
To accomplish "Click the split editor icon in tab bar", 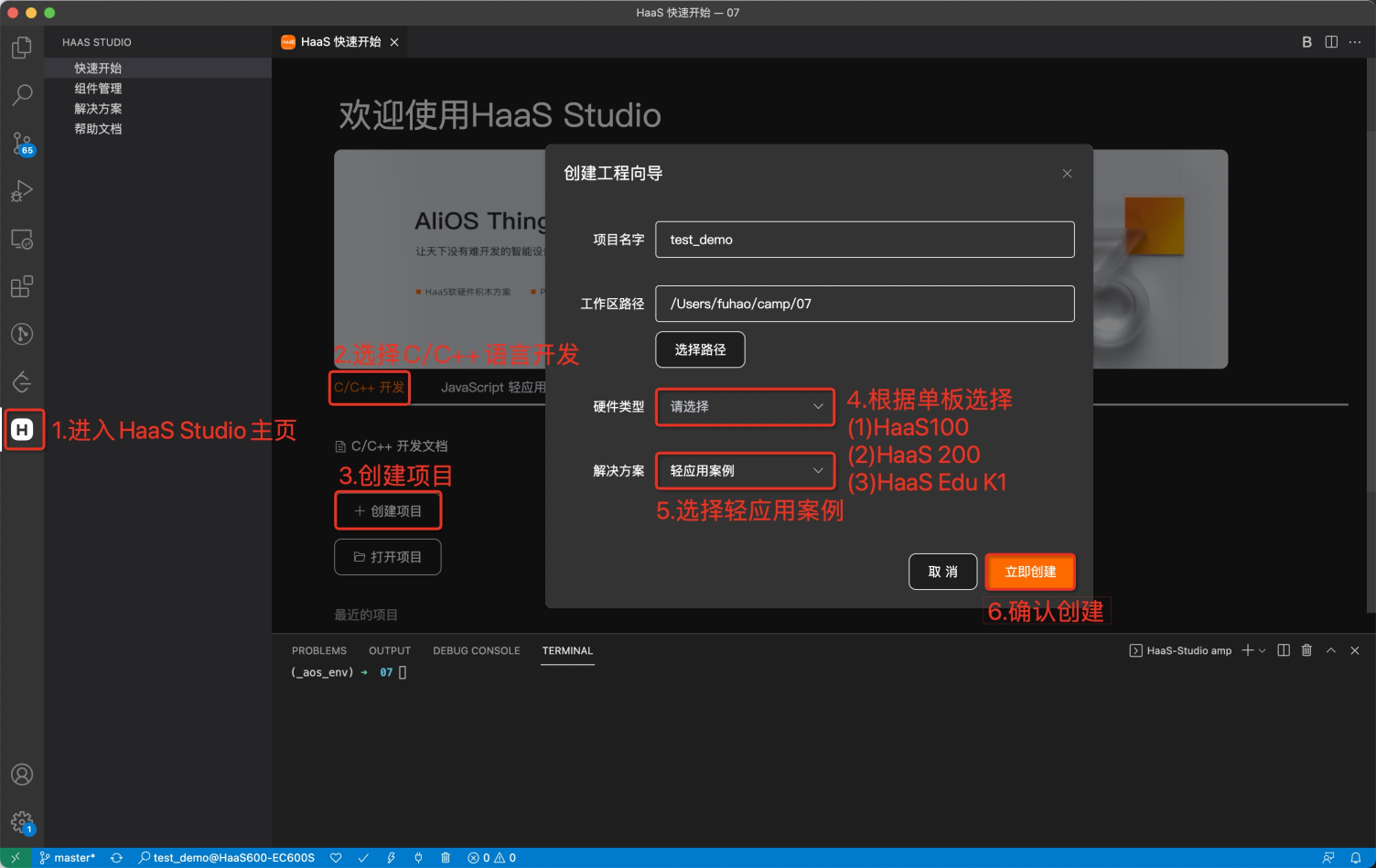I will [x=1331, y=42].
